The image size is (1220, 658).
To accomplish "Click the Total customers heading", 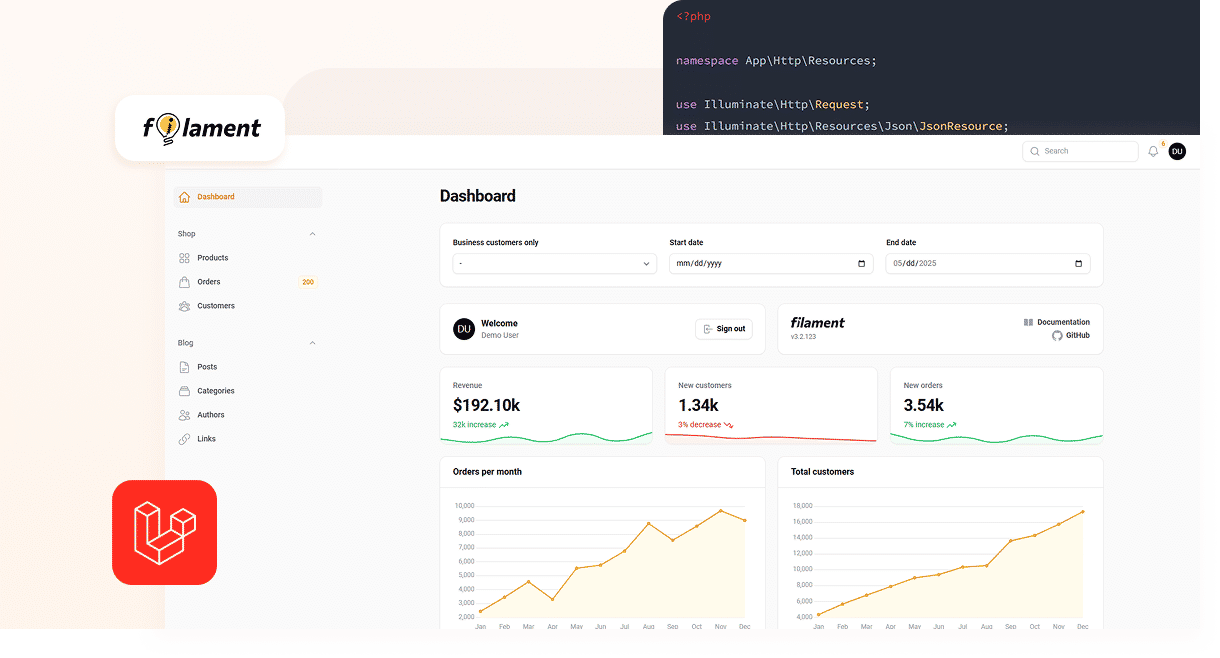I will point(822,472).
